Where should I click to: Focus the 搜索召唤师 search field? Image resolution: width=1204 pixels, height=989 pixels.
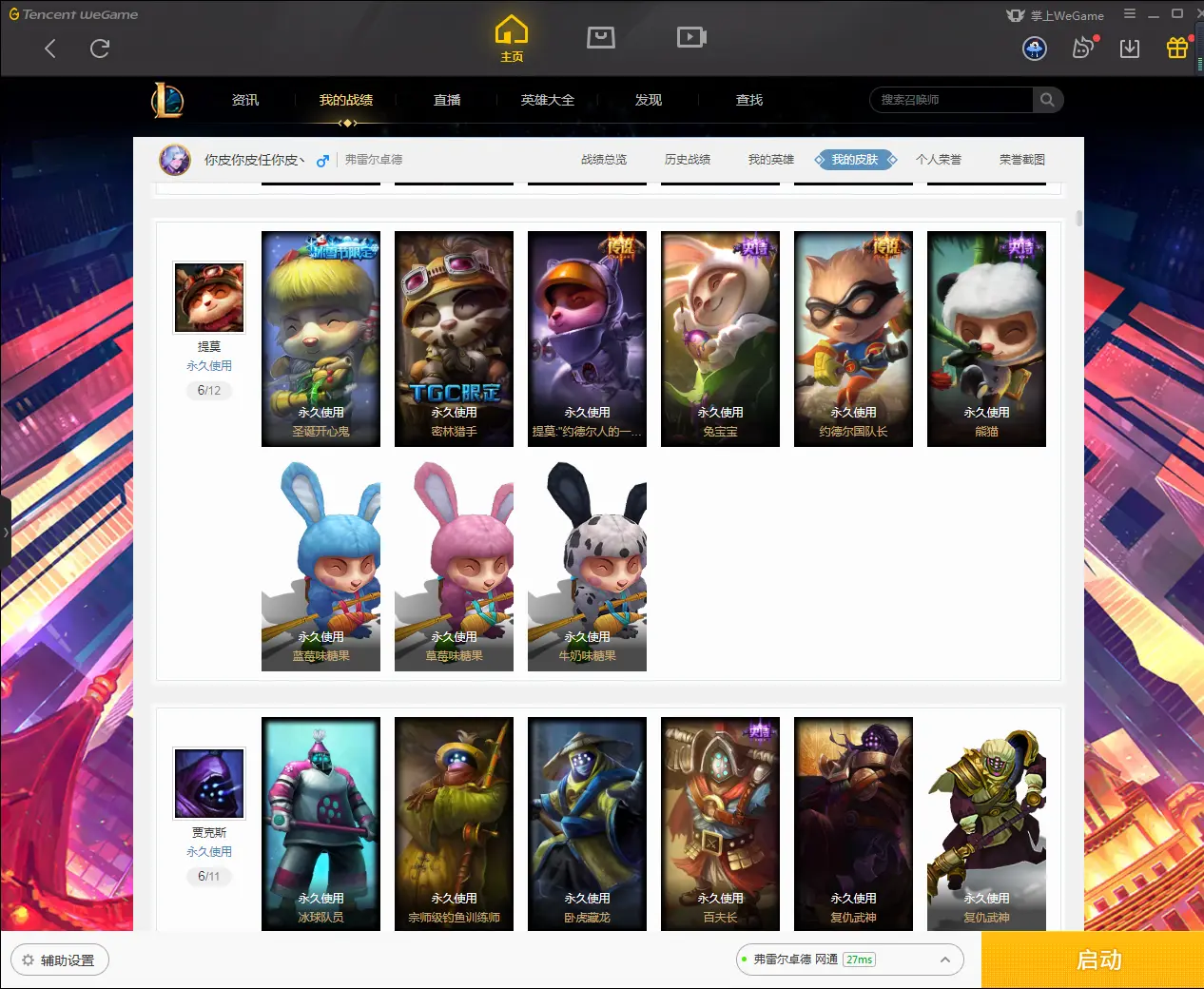[x=951, y=100]
